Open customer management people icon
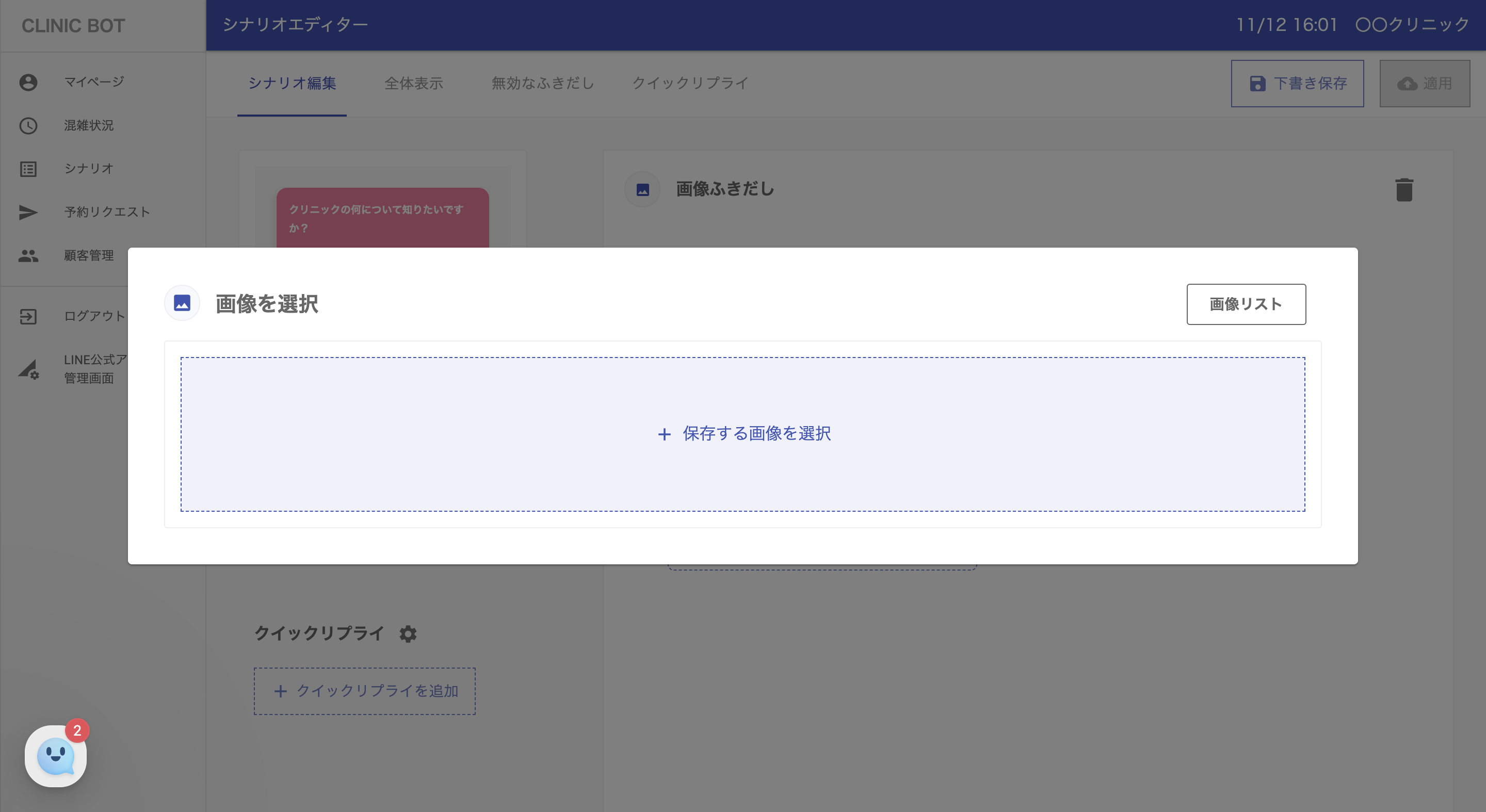The image size is (1486, 812). click(x=28, y=255)
